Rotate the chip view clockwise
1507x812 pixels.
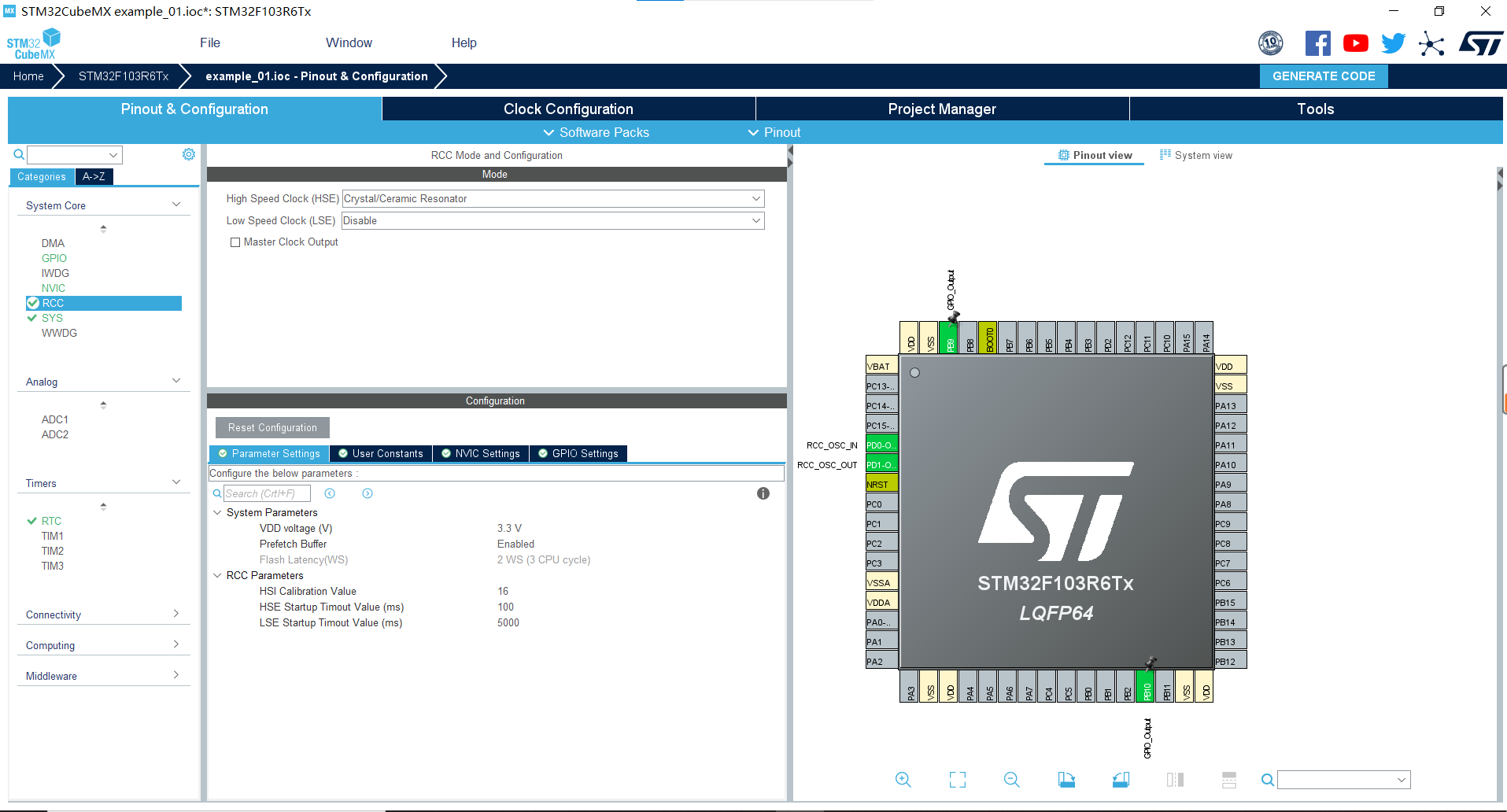pos(1066,780)
